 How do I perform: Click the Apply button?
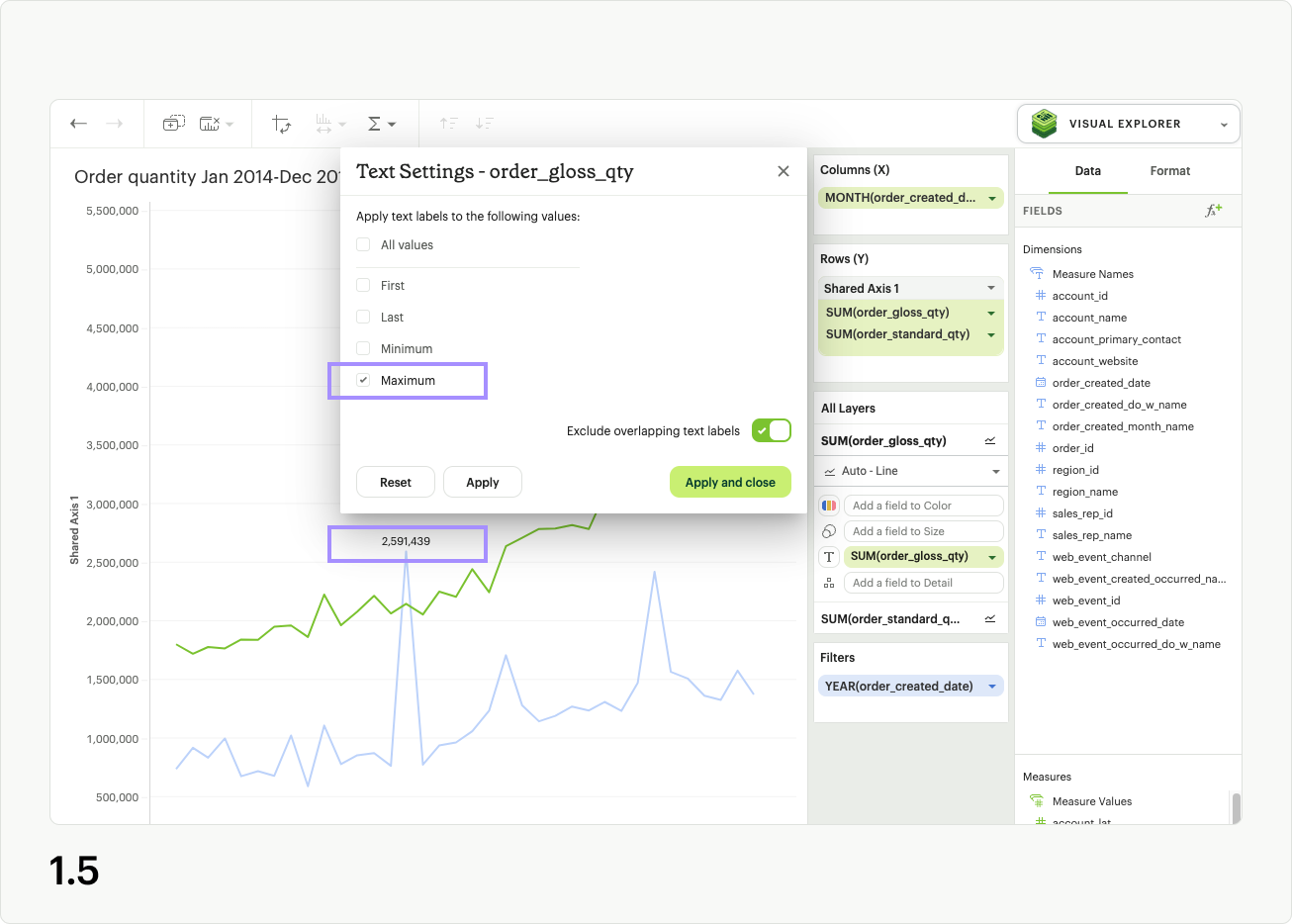[x=483, y=482]
